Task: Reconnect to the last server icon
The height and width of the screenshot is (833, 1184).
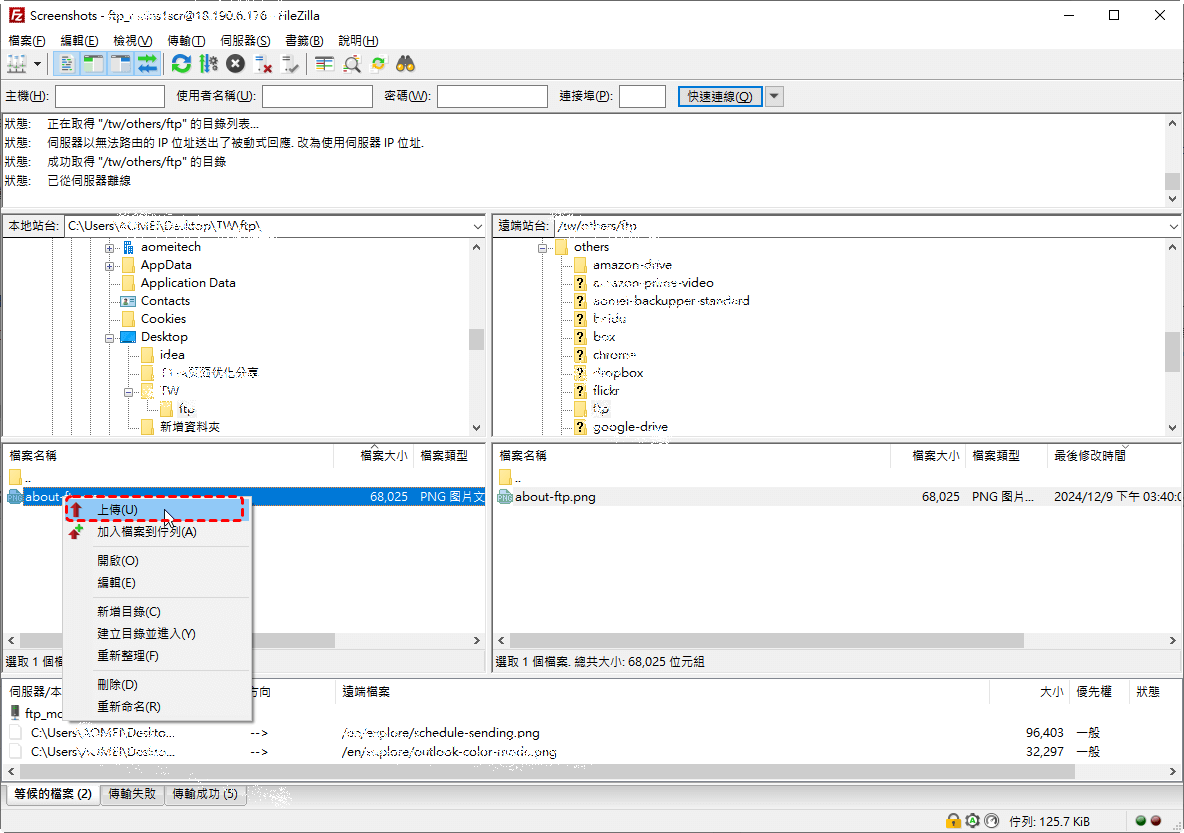Action: coord(290,64)
